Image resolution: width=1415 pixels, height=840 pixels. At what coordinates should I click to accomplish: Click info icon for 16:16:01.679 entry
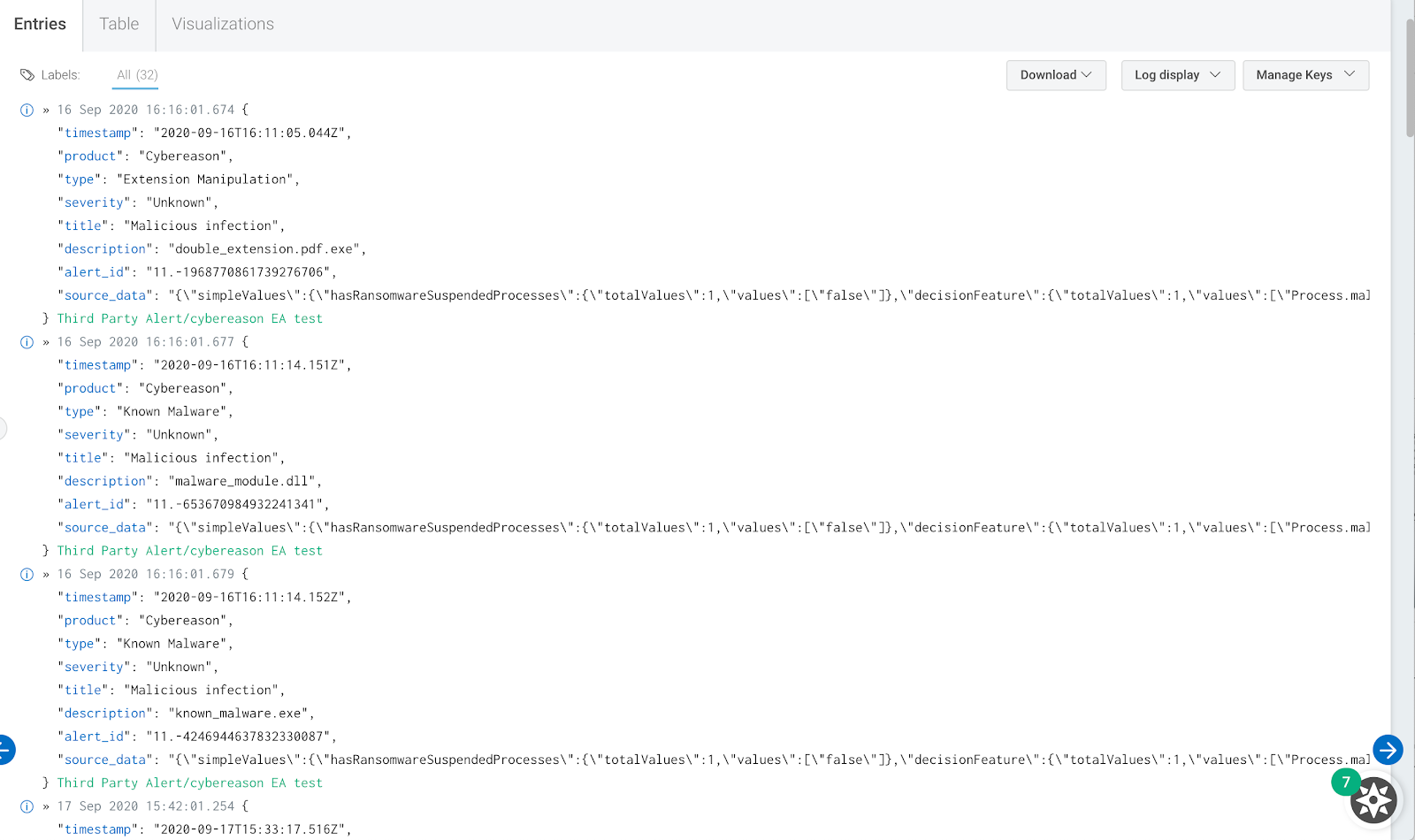point(27,575)
